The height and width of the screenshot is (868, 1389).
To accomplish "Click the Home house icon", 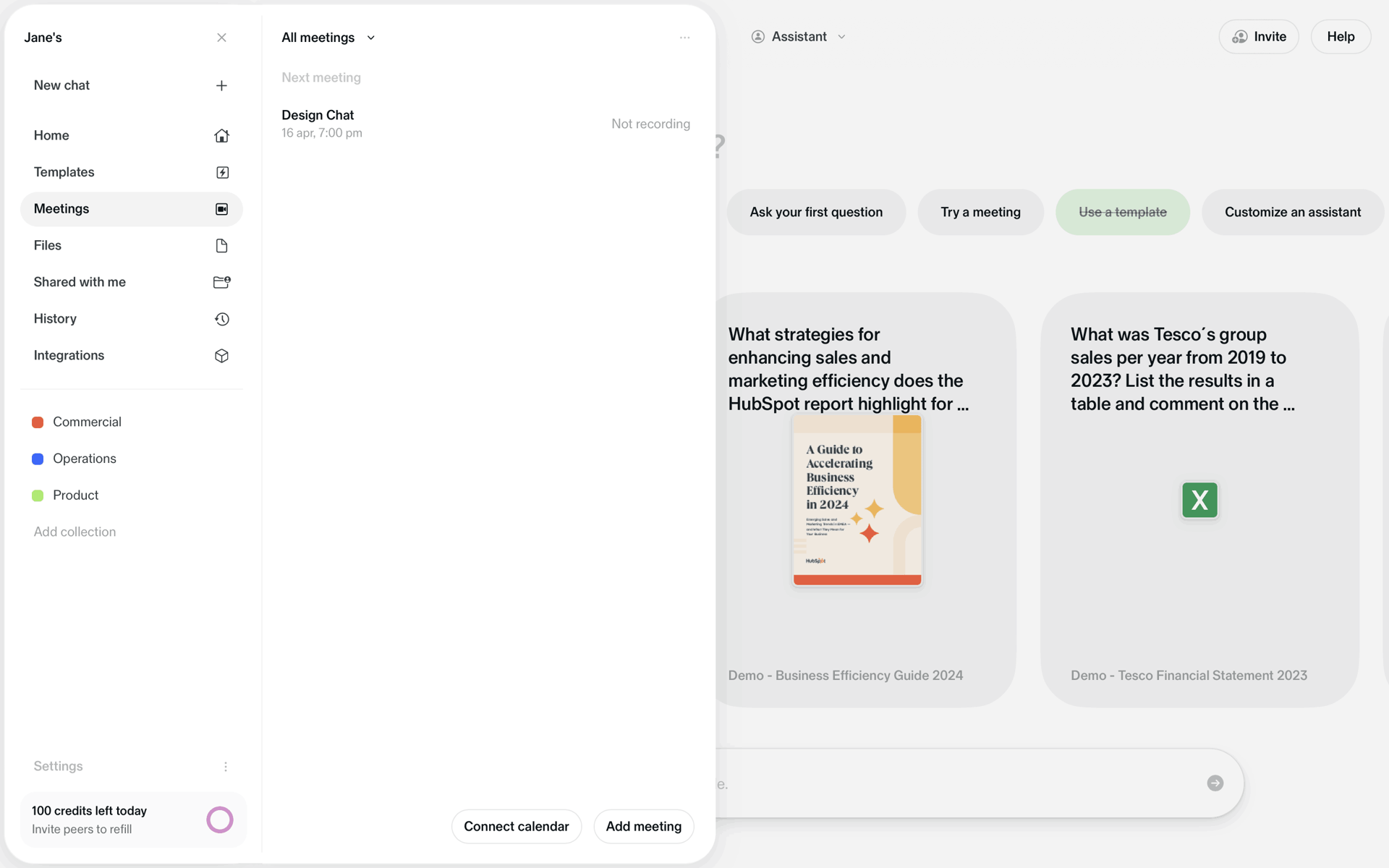I will point(221,135).
